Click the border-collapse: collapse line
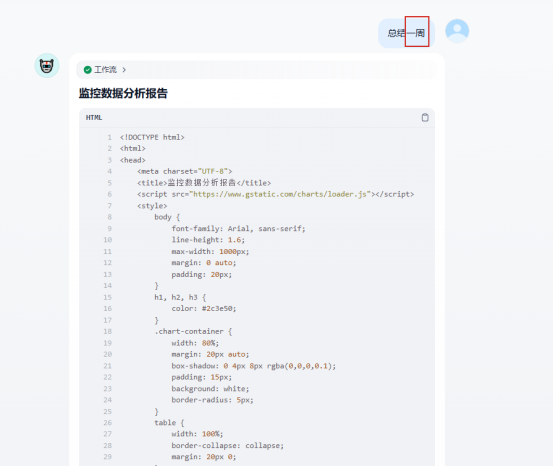Viewport: 554px width, 466px height. tap(228, 446)
